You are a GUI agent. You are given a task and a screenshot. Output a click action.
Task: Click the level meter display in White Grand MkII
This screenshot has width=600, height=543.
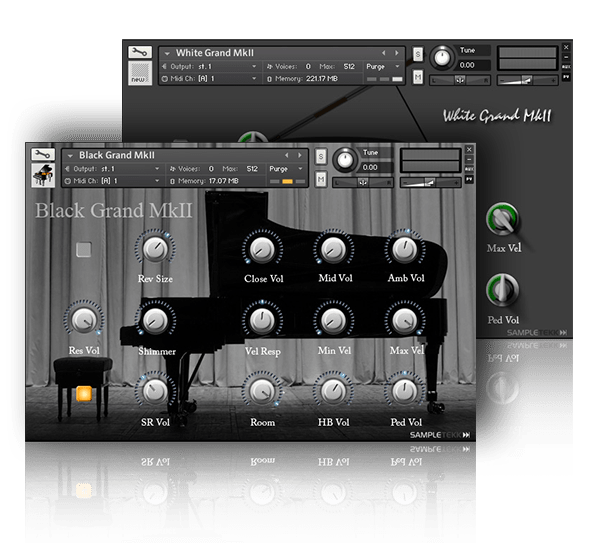tap(527, 59)
